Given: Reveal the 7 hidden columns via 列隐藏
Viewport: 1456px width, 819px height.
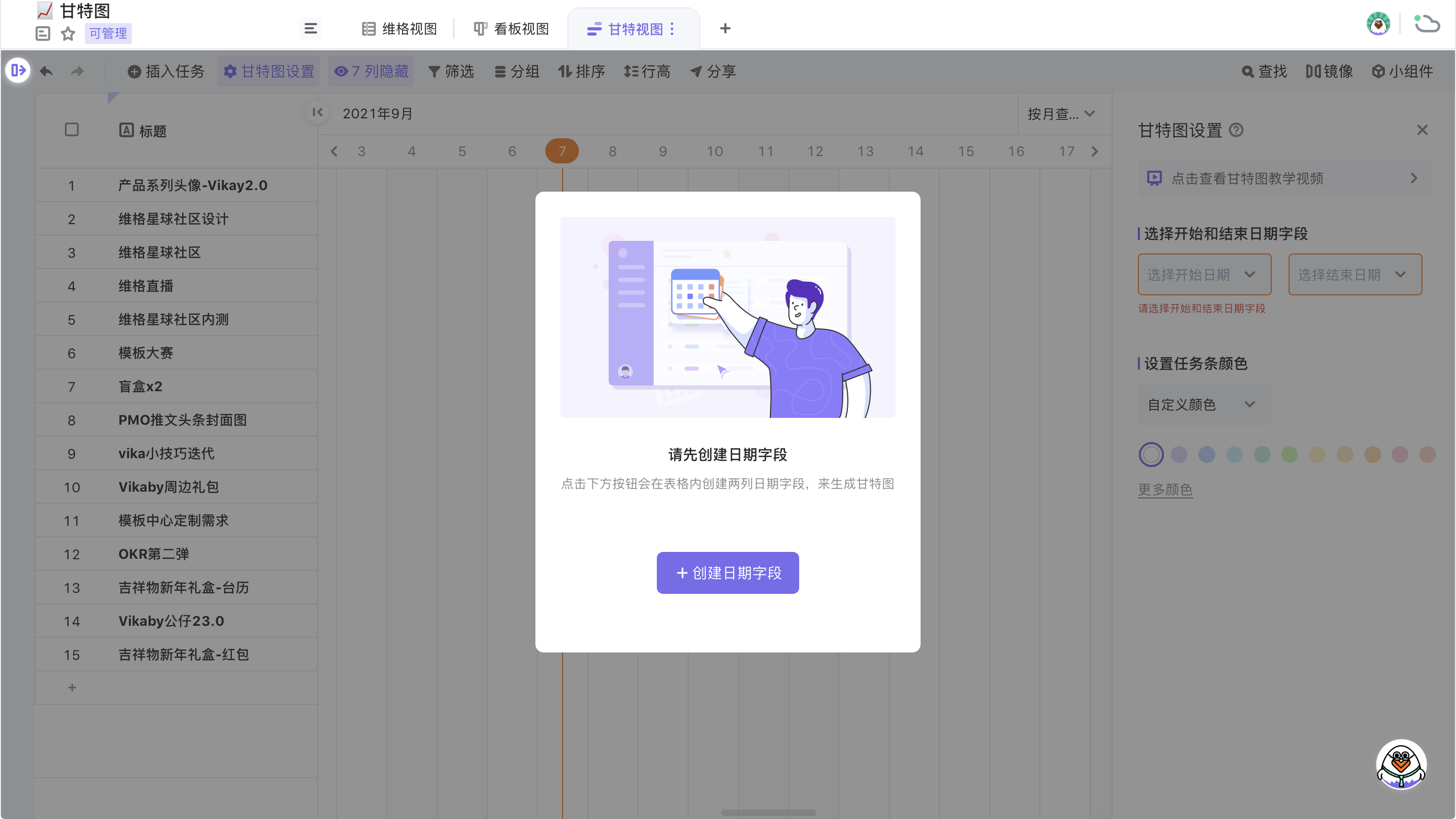Looking at the screenshot, I should pos(370,71).
